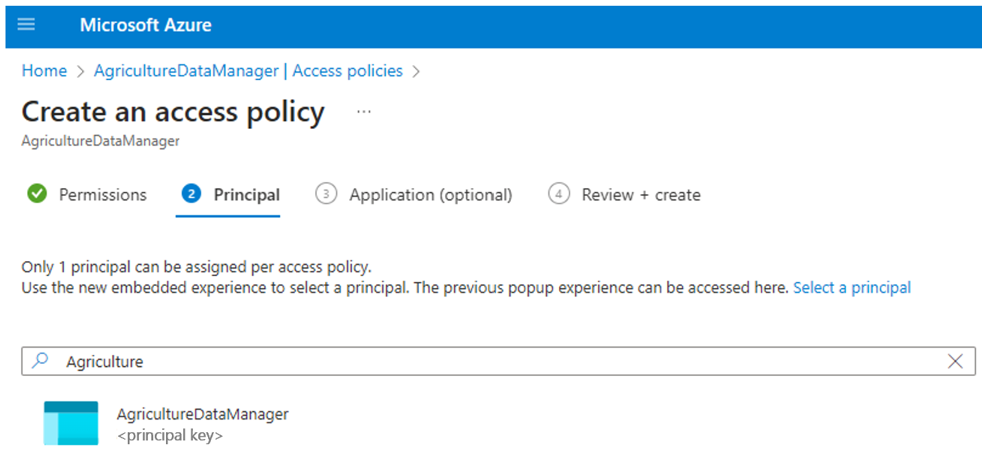The width and height of the screenshot is (984, 454).
Task: Navigate to Home via the breadcrumb
Action: [44, 71]
